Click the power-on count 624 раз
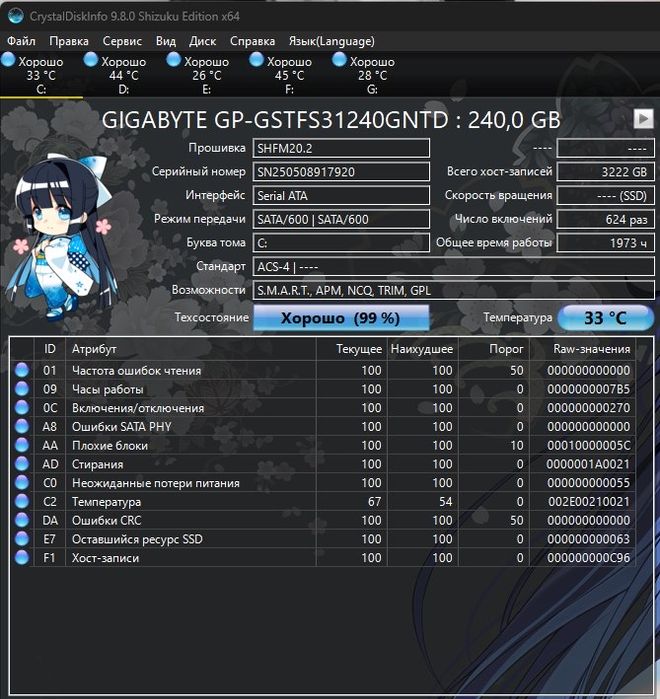 click(606, 219)
